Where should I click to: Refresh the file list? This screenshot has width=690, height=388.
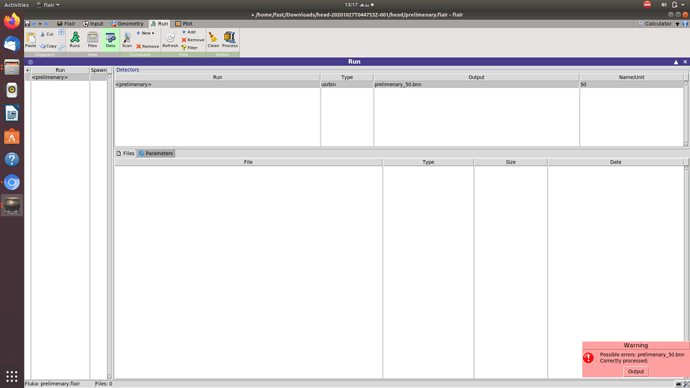tap(170, 40)
